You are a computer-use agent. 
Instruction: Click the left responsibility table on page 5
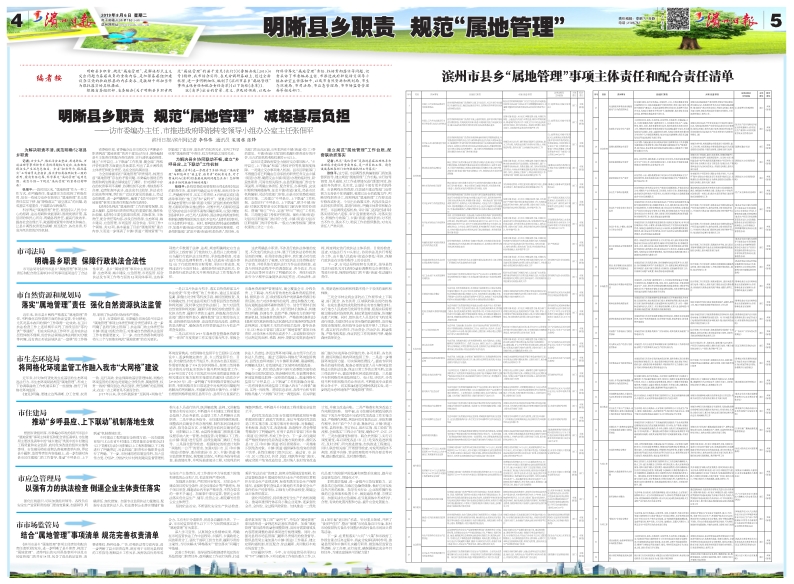[x=495, y=326]
